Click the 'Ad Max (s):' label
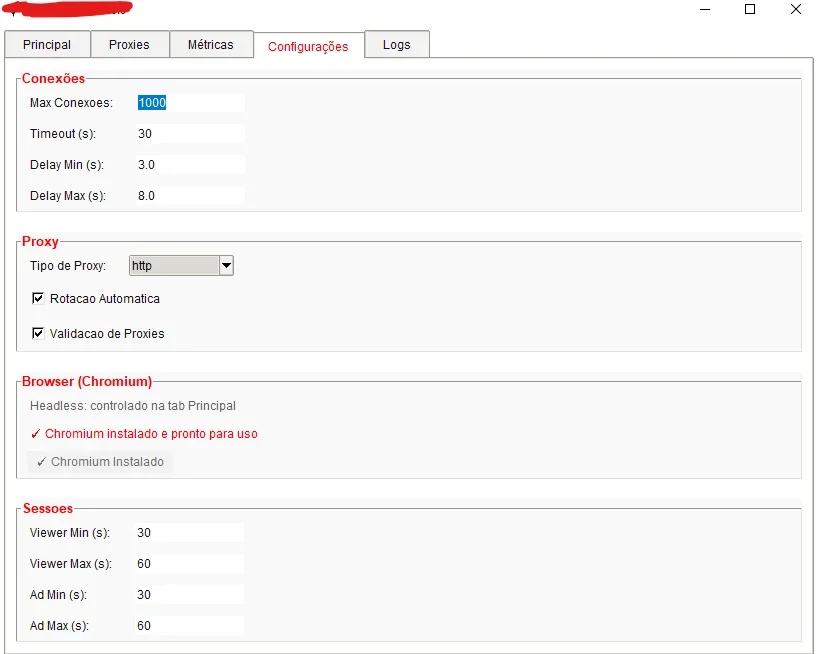The image size is (819, 654). (x=59, y=626)
